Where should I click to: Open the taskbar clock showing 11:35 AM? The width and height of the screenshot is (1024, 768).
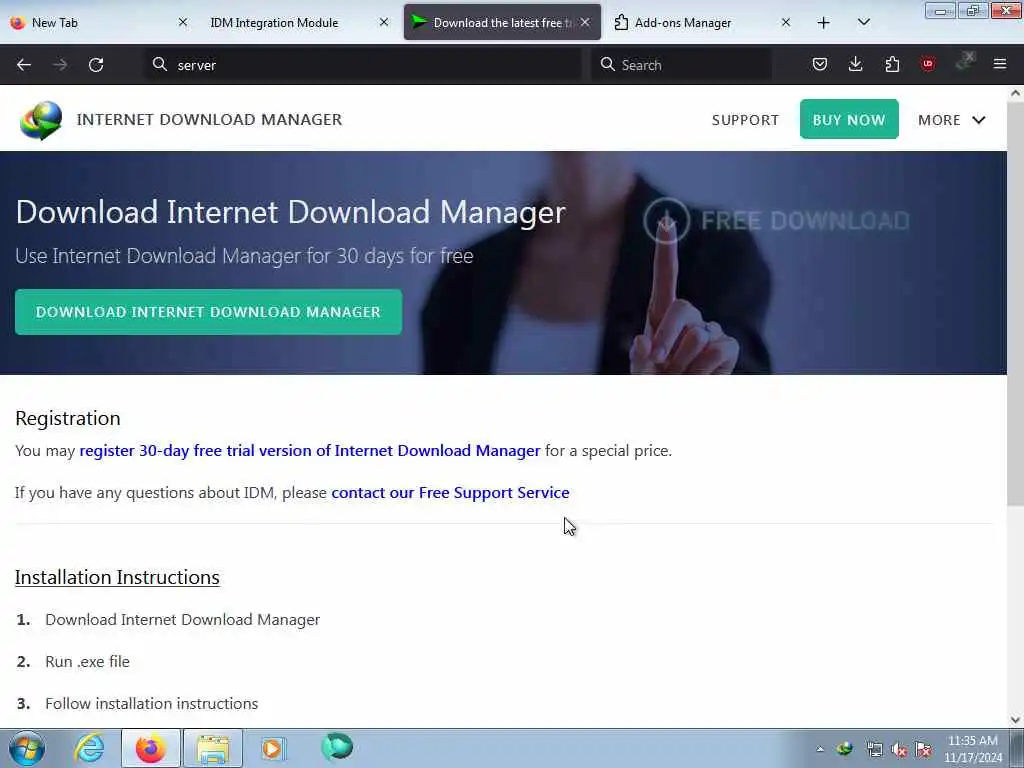click(973, 749)
